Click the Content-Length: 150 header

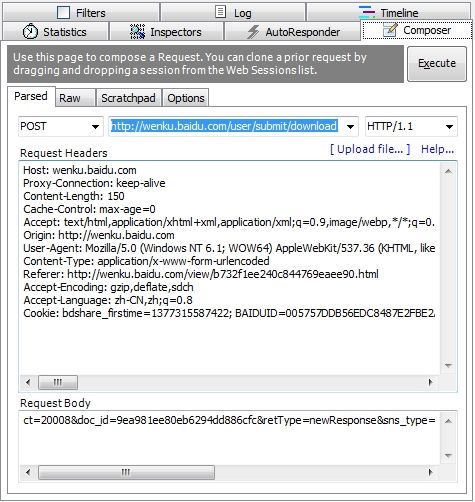tap(74, 196)
